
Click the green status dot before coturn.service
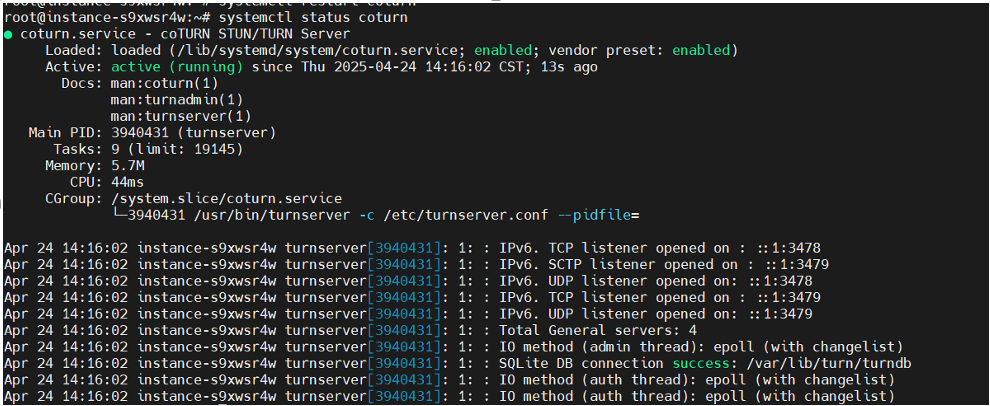coord(8,34)
